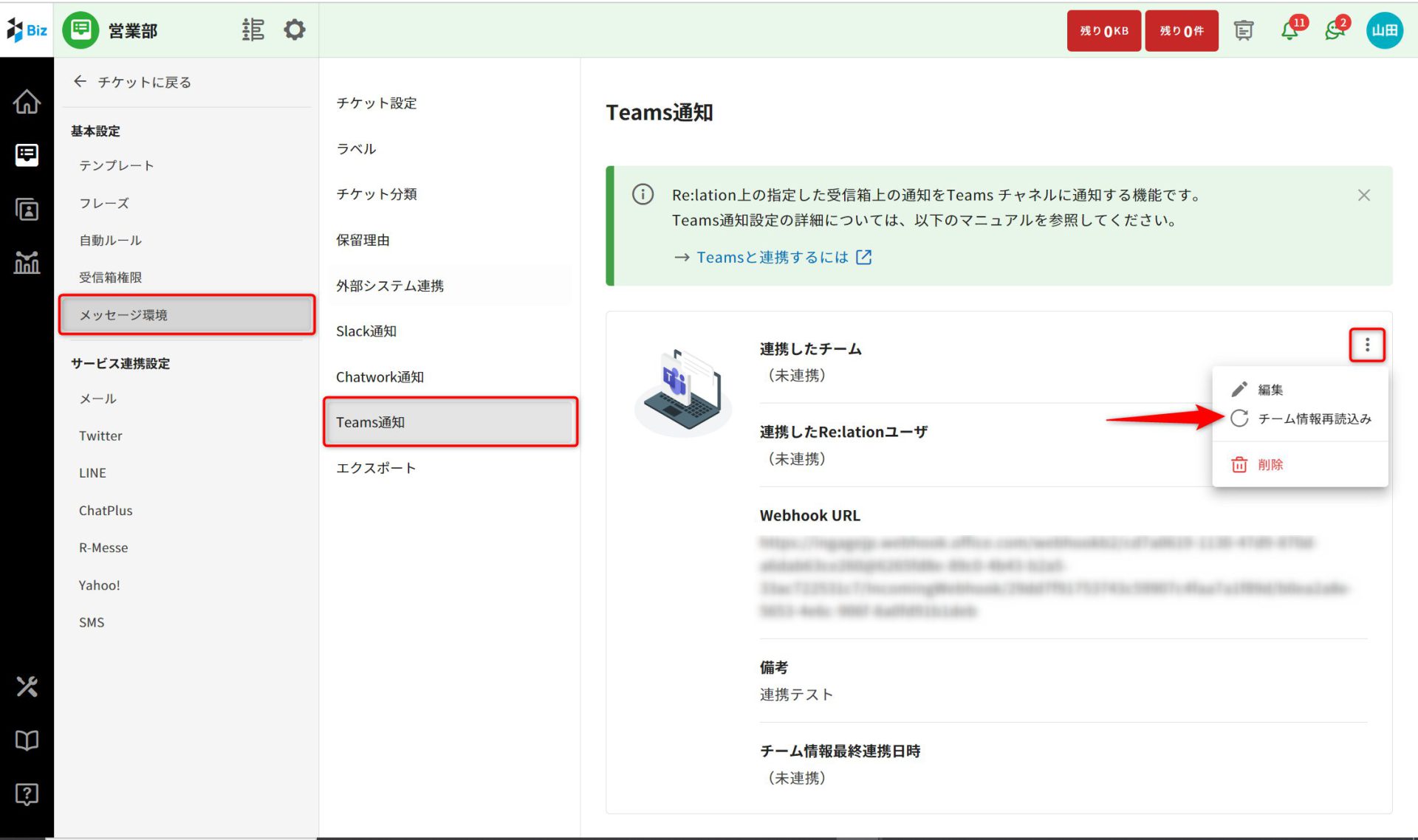Open the presentation board header icon

coord(1244,30)
